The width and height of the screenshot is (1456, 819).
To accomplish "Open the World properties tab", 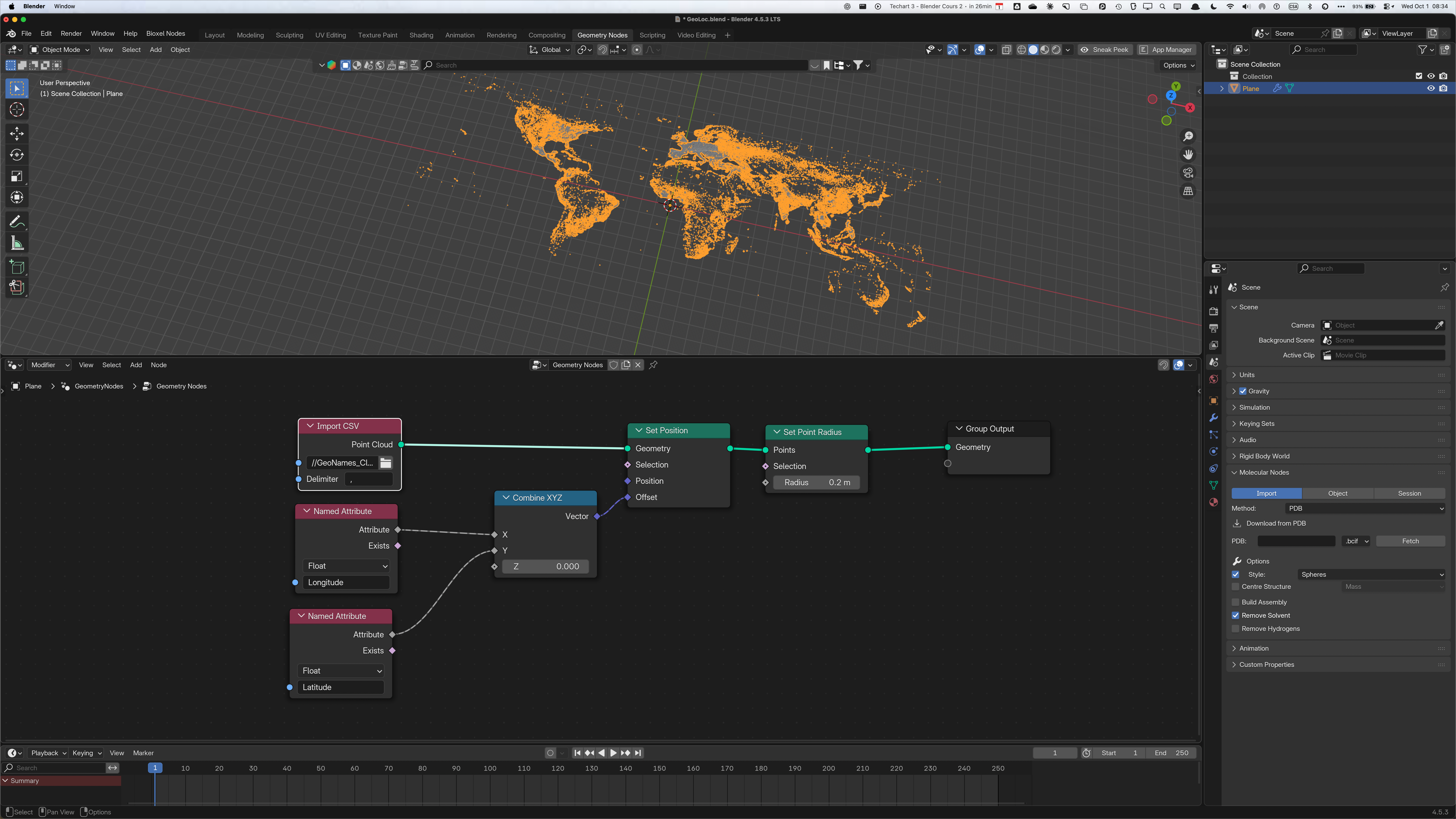I will (x=1214, y=379).
